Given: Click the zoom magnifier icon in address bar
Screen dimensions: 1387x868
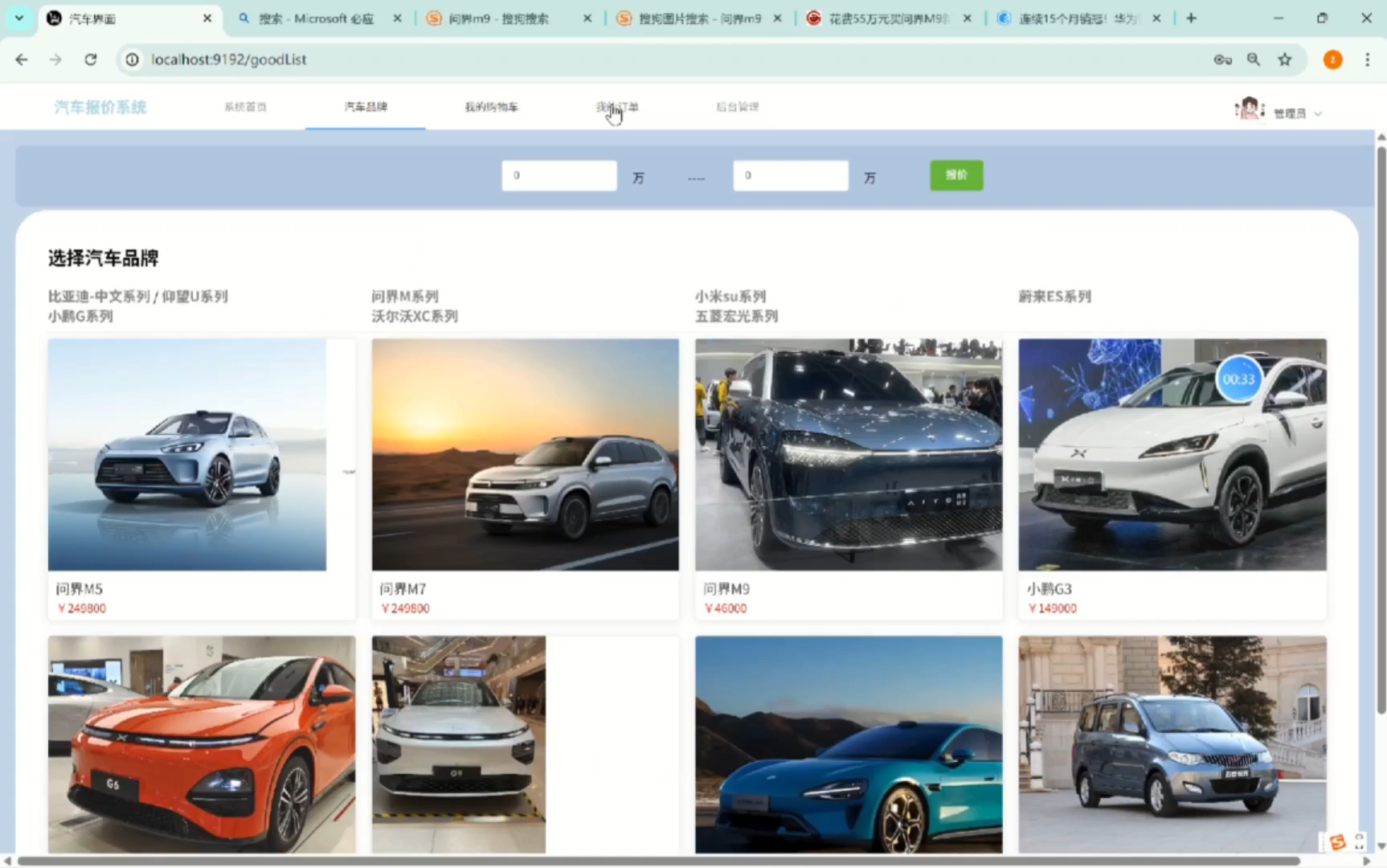Looking at the screenshot, I should tap(1254, 59).
